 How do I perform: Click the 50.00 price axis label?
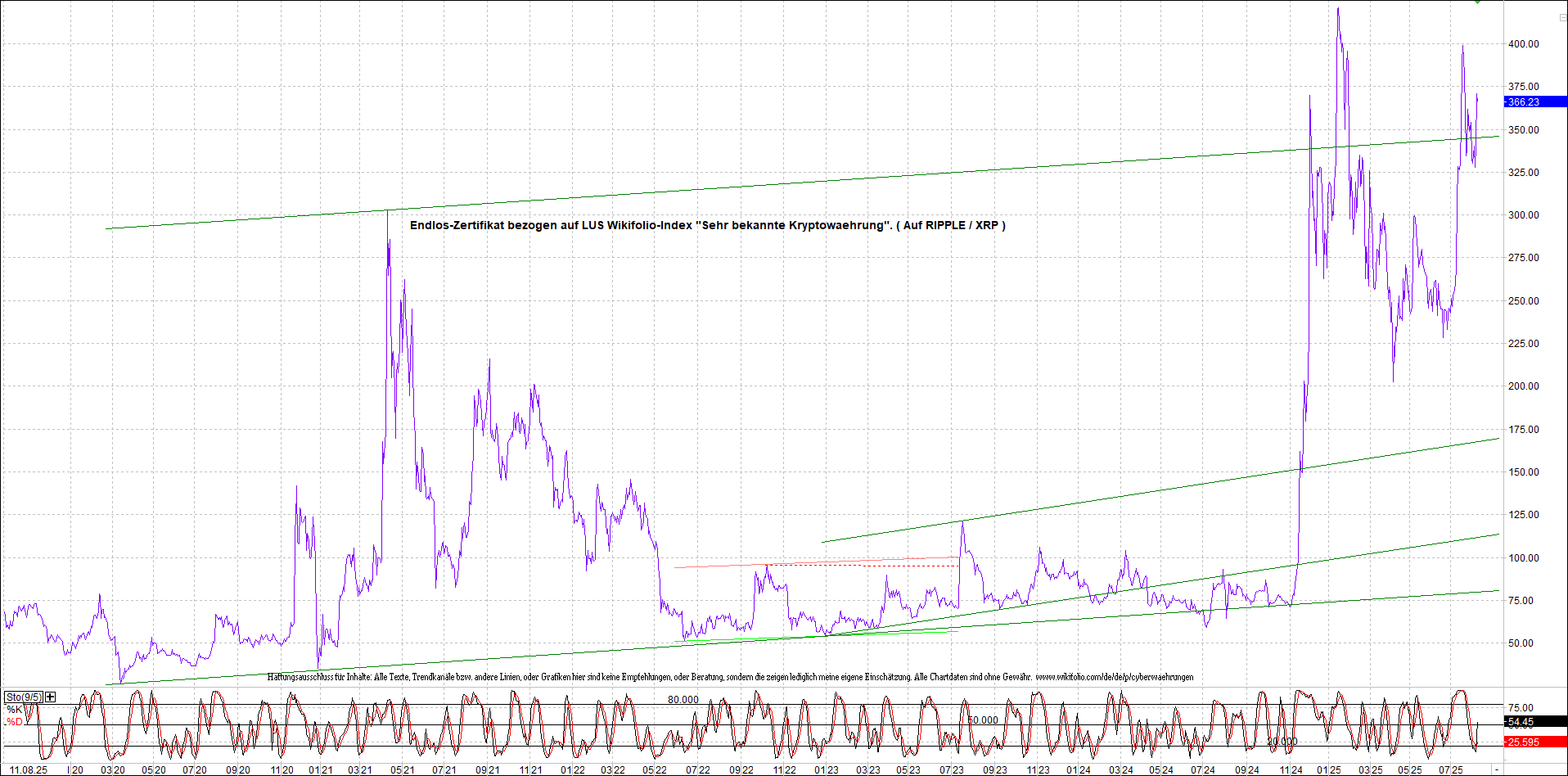coord(1521,643)
